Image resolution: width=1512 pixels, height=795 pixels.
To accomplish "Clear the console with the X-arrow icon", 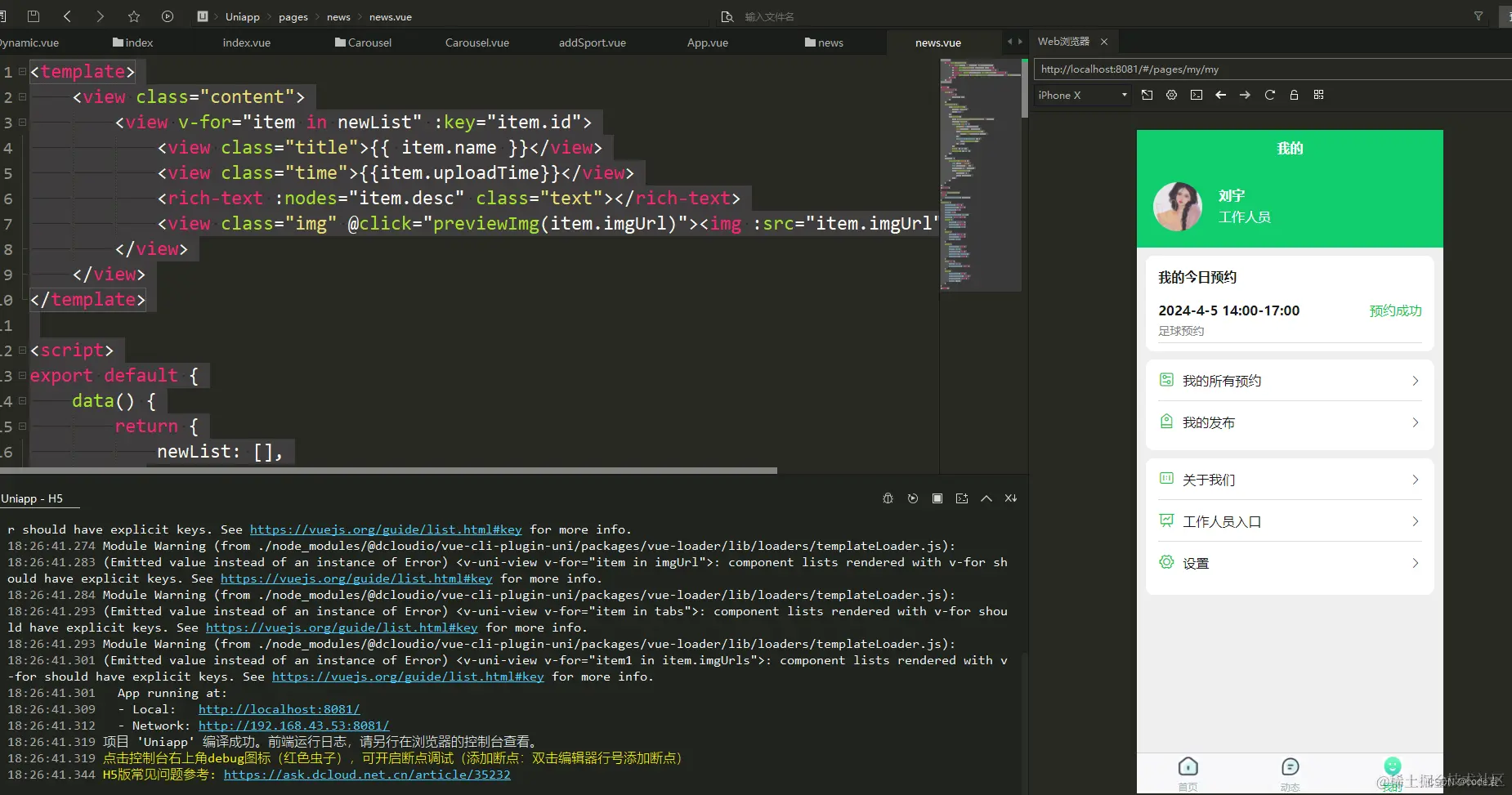I will 1011,498.
